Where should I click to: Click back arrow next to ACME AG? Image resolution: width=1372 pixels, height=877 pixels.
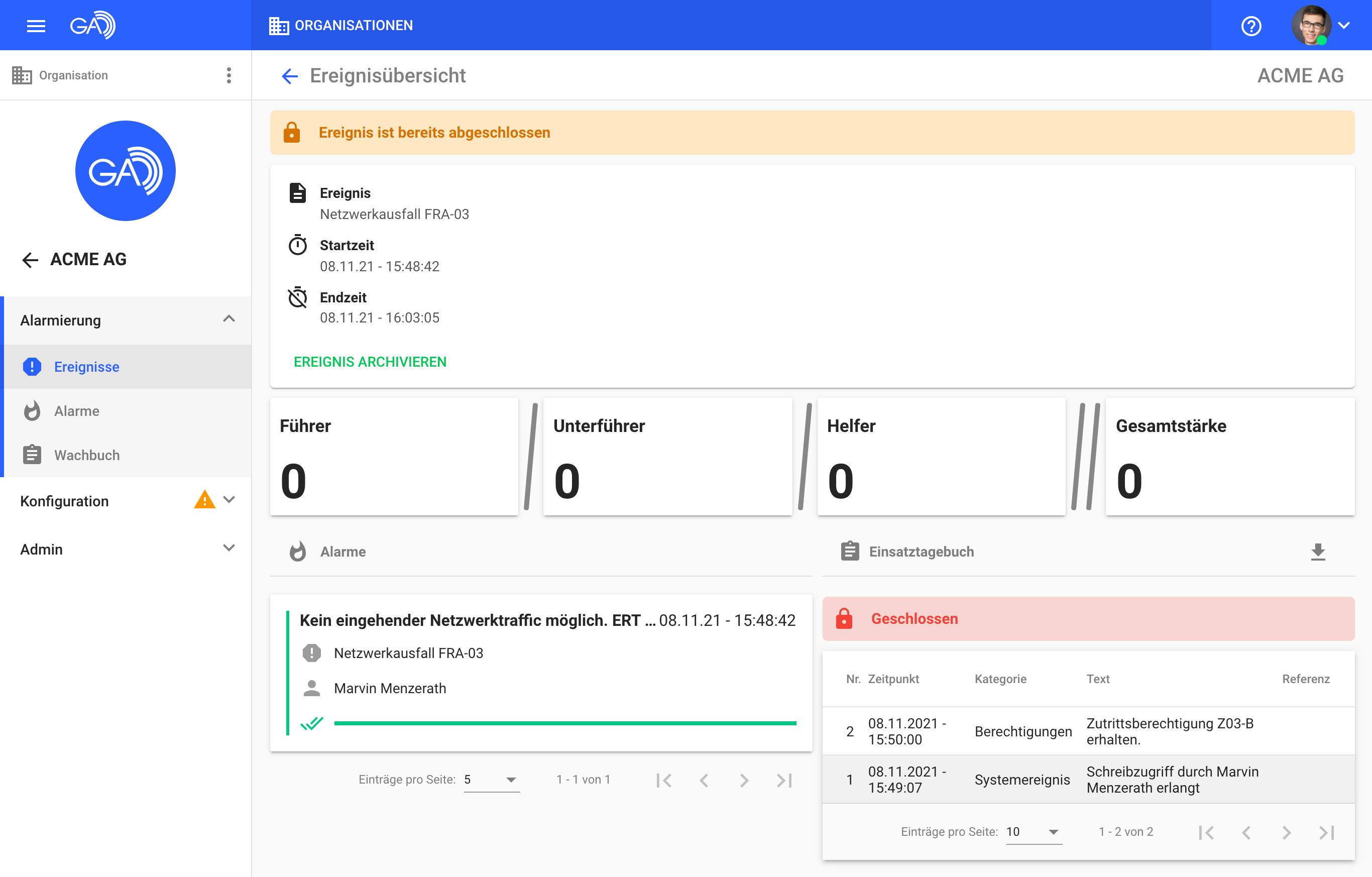pos(30,260)
